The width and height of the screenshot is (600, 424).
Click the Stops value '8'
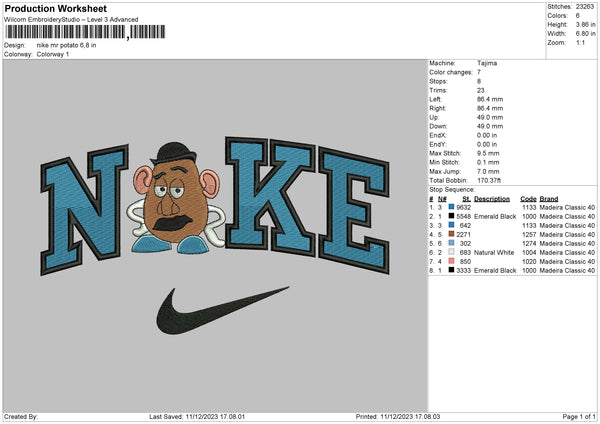tap(479, 81)
